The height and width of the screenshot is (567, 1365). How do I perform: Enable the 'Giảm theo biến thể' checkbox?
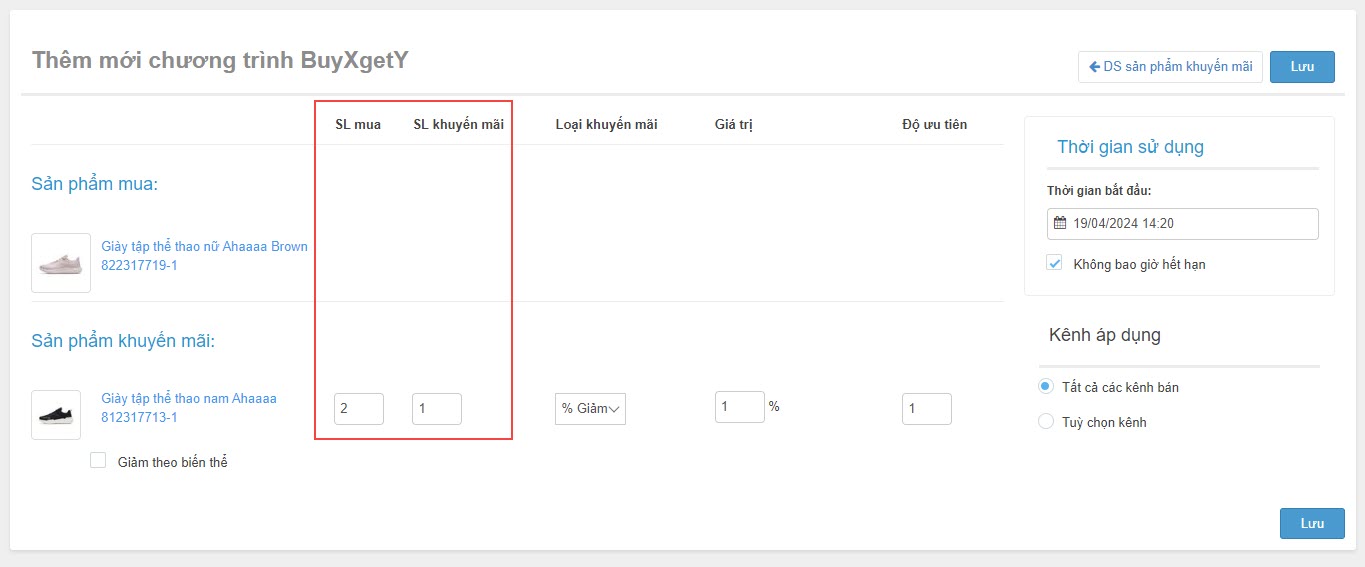(98, 461)
